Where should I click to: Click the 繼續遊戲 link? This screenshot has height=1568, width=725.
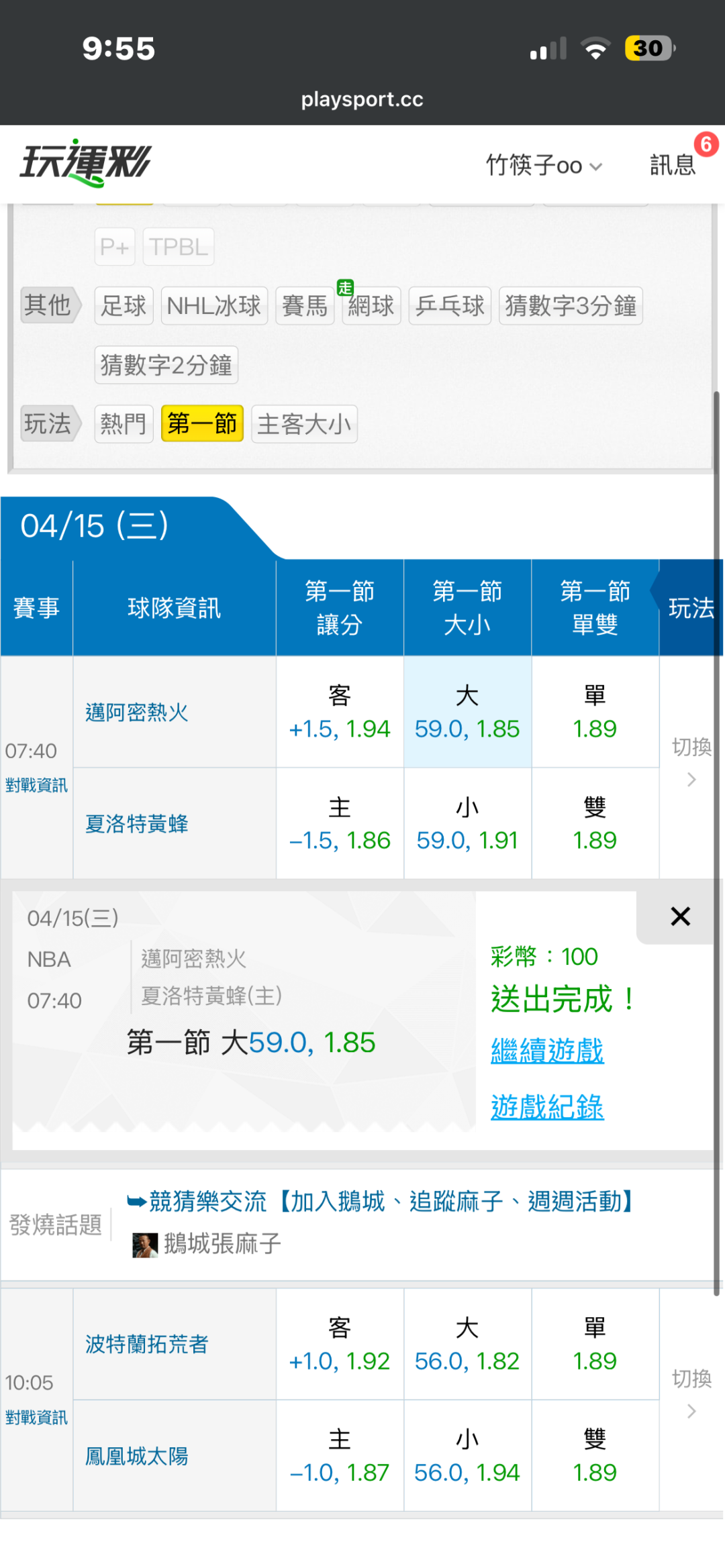pyautogui.click(x=547, y=1051)
